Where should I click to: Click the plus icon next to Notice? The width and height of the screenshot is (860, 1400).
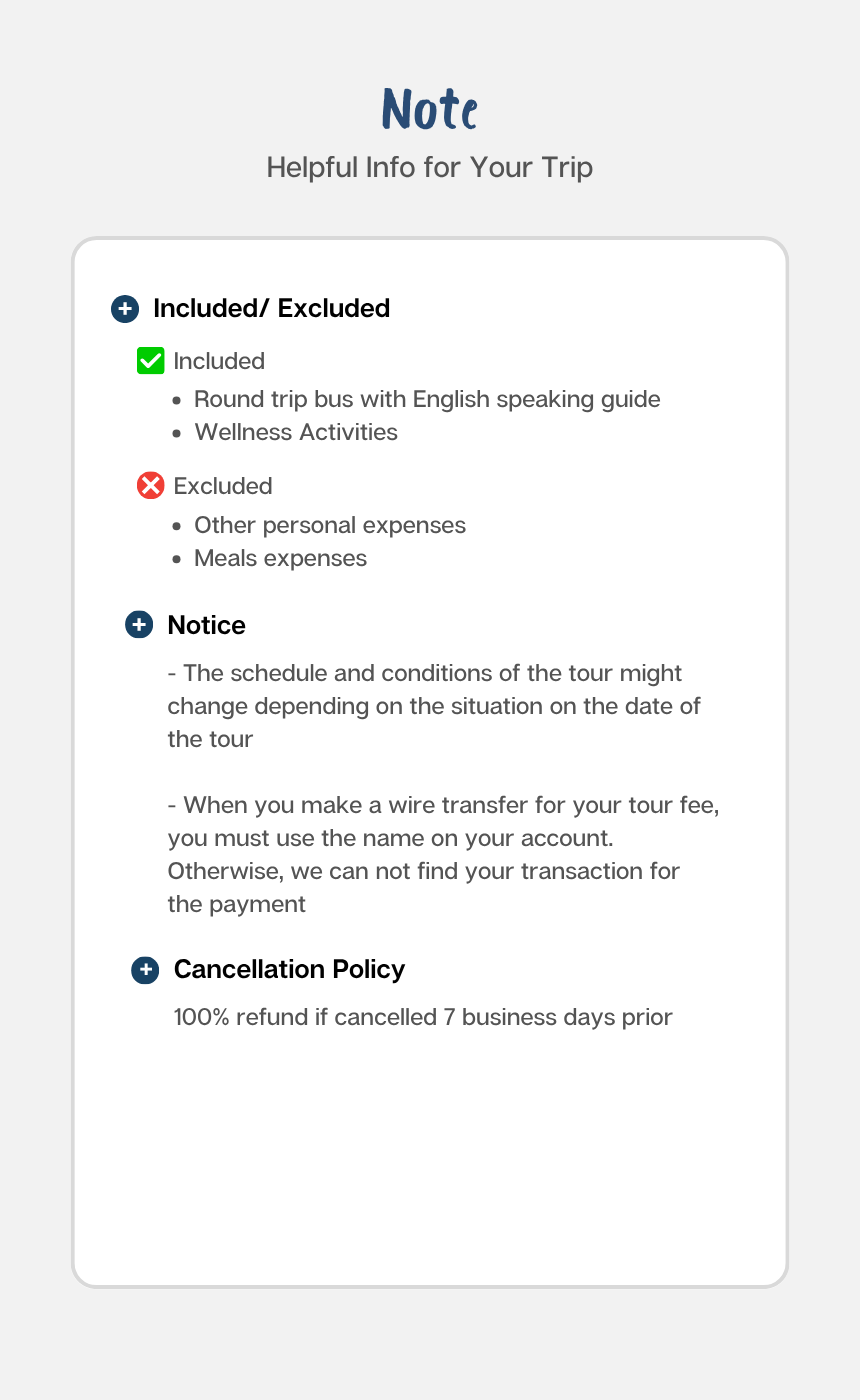[x=138, y=625]
